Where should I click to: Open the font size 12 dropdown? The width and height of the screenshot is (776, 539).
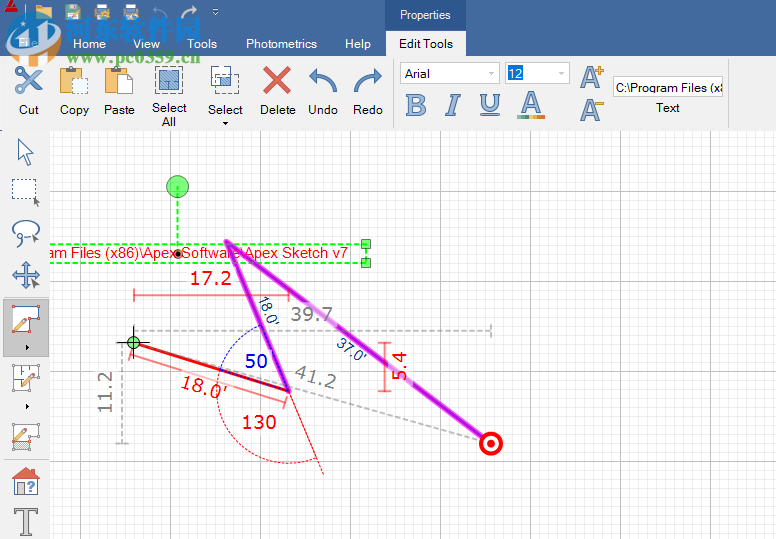pos(561,74)
